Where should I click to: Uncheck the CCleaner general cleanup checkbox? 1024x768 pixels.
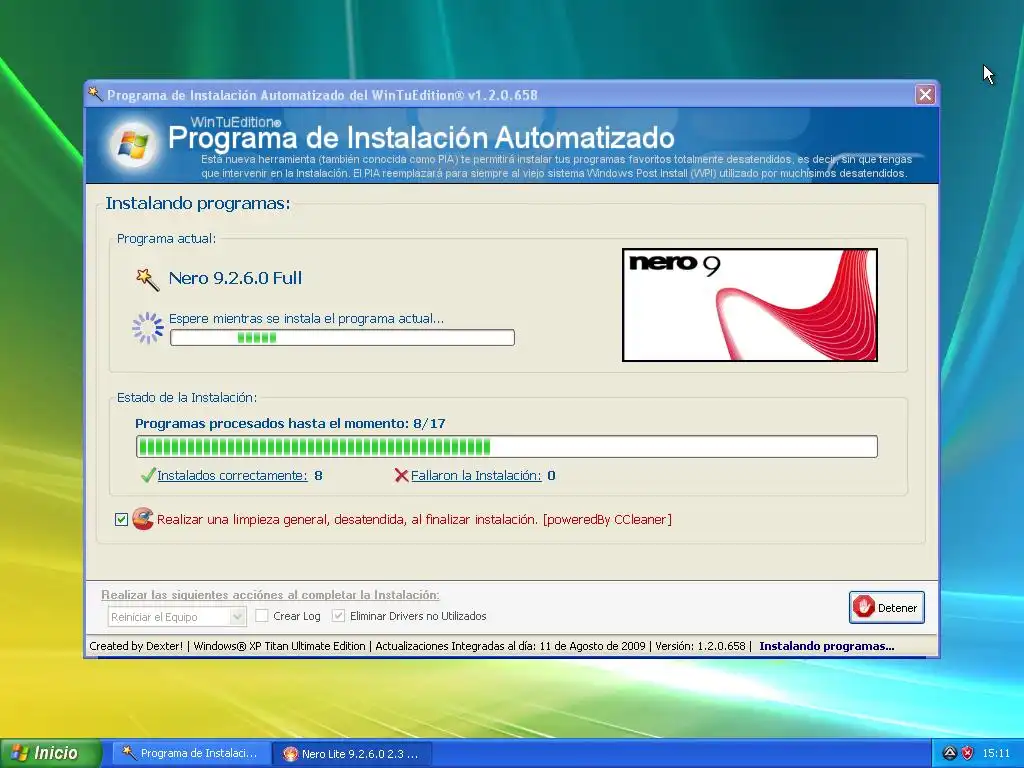click(121, 519)
